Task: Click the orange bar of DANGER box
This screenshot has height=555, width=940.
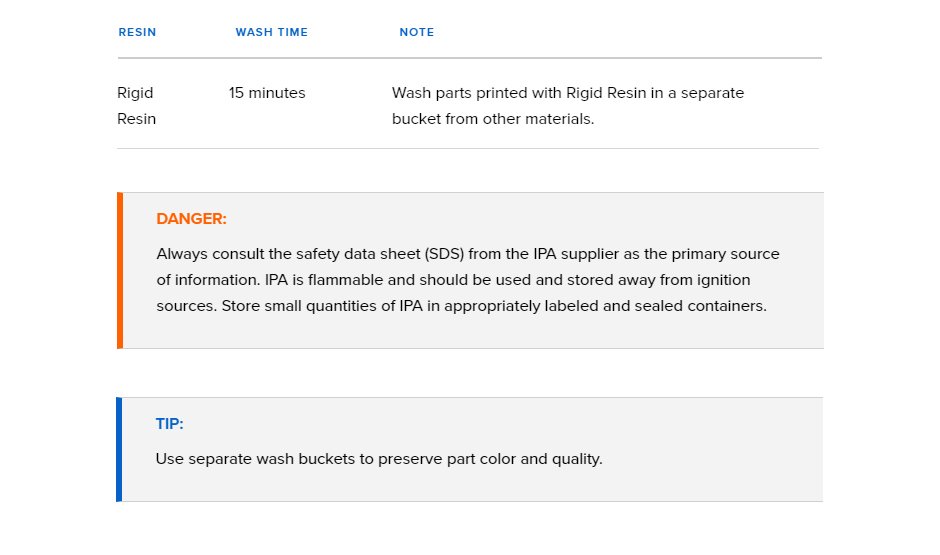Action: (x=120, y=270)
